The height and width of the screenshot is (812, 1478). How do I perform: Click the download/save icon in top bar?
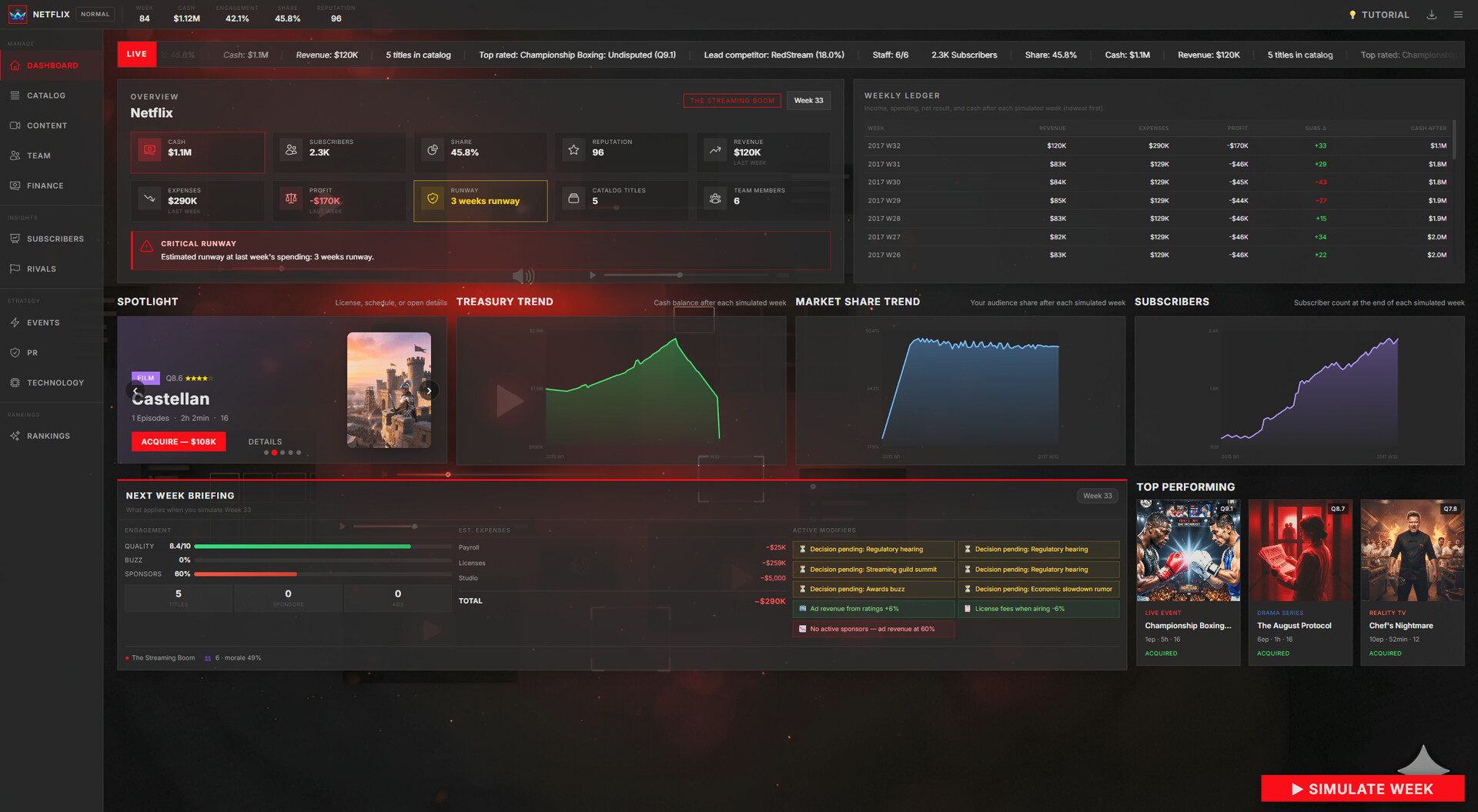1431,15
